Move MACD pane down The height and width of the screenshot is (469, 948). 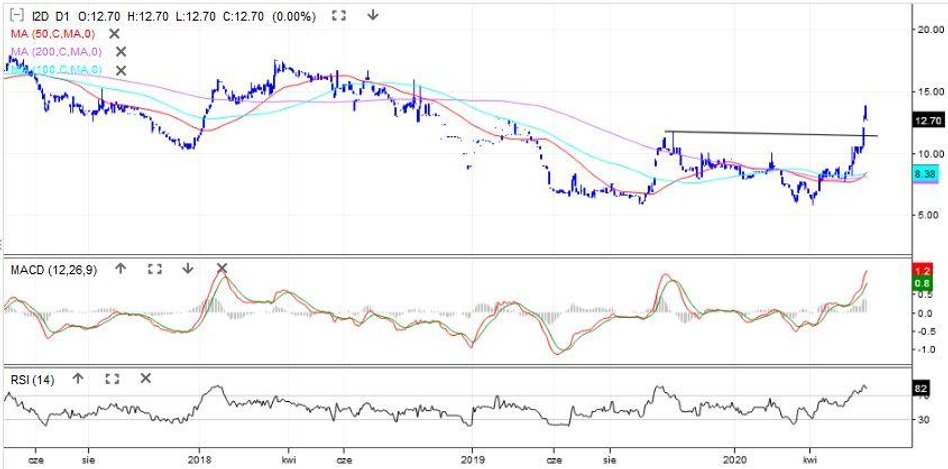pos(187,269)
